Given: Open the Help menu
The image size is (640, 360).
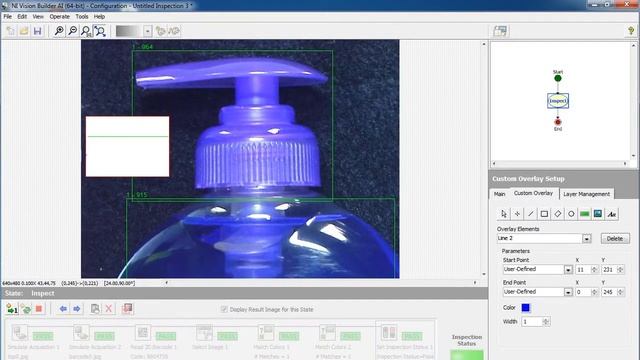Looking at the screenshot, I should (99, 17).
